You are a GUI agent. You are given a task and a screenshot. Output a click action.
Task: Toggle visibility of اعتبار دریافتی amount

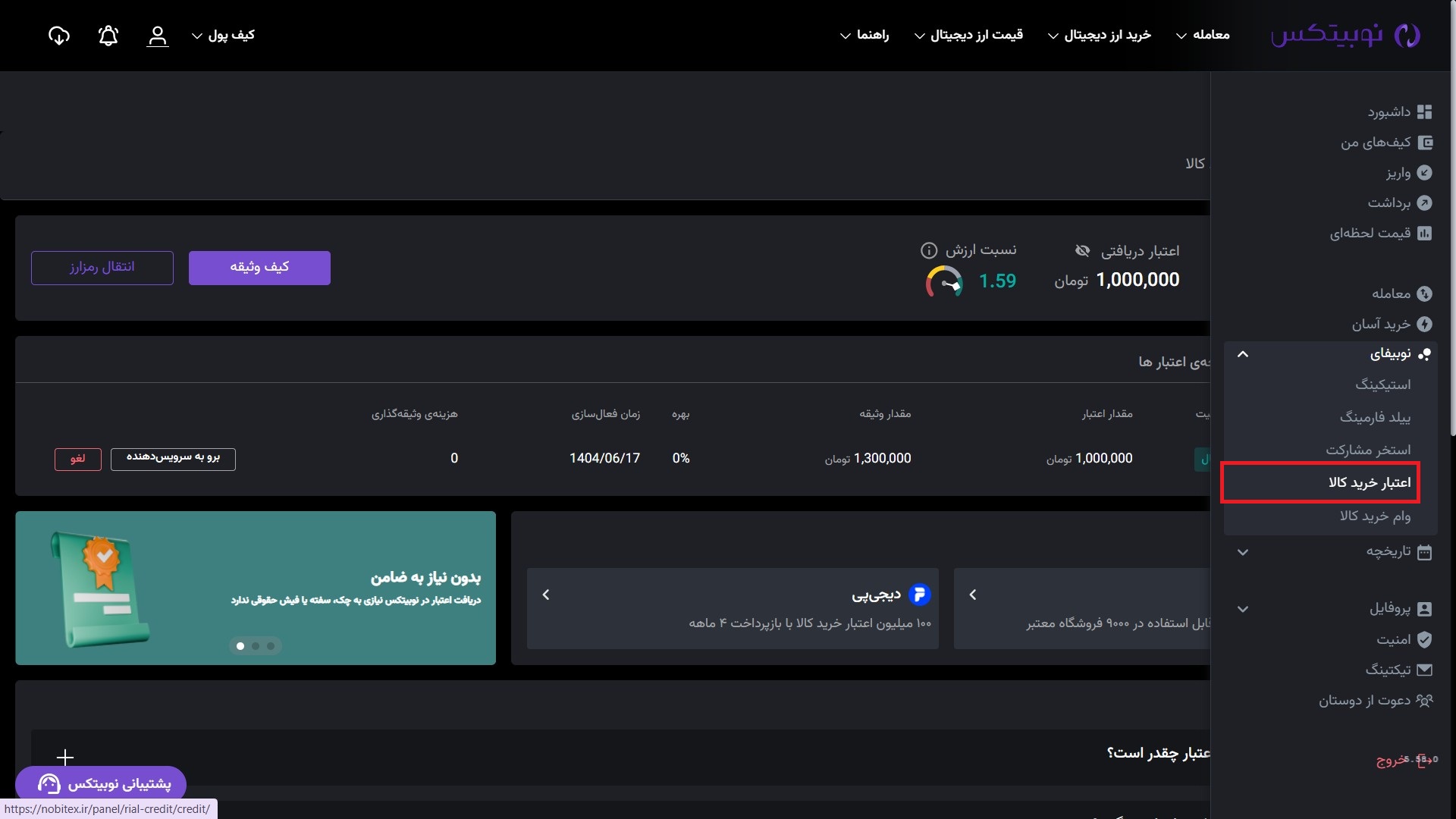click(1082, 251)
